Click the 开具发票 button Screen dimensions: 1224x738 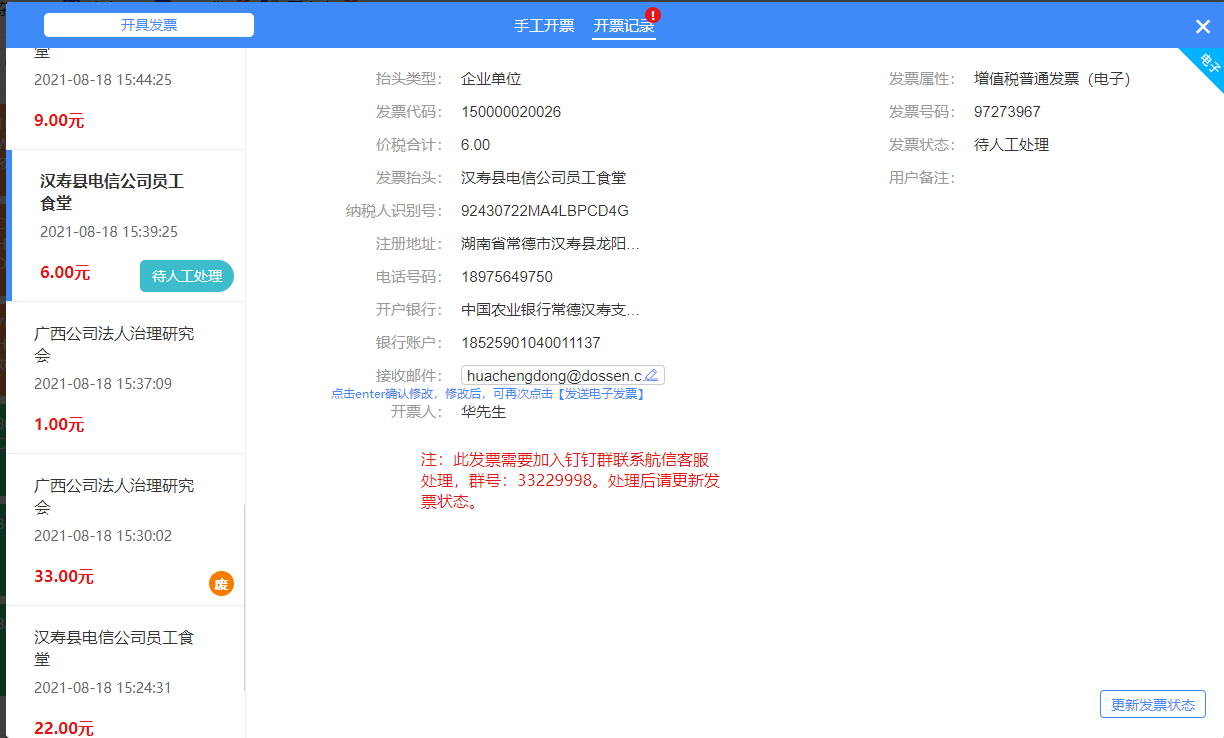click(x=149, y=25)
